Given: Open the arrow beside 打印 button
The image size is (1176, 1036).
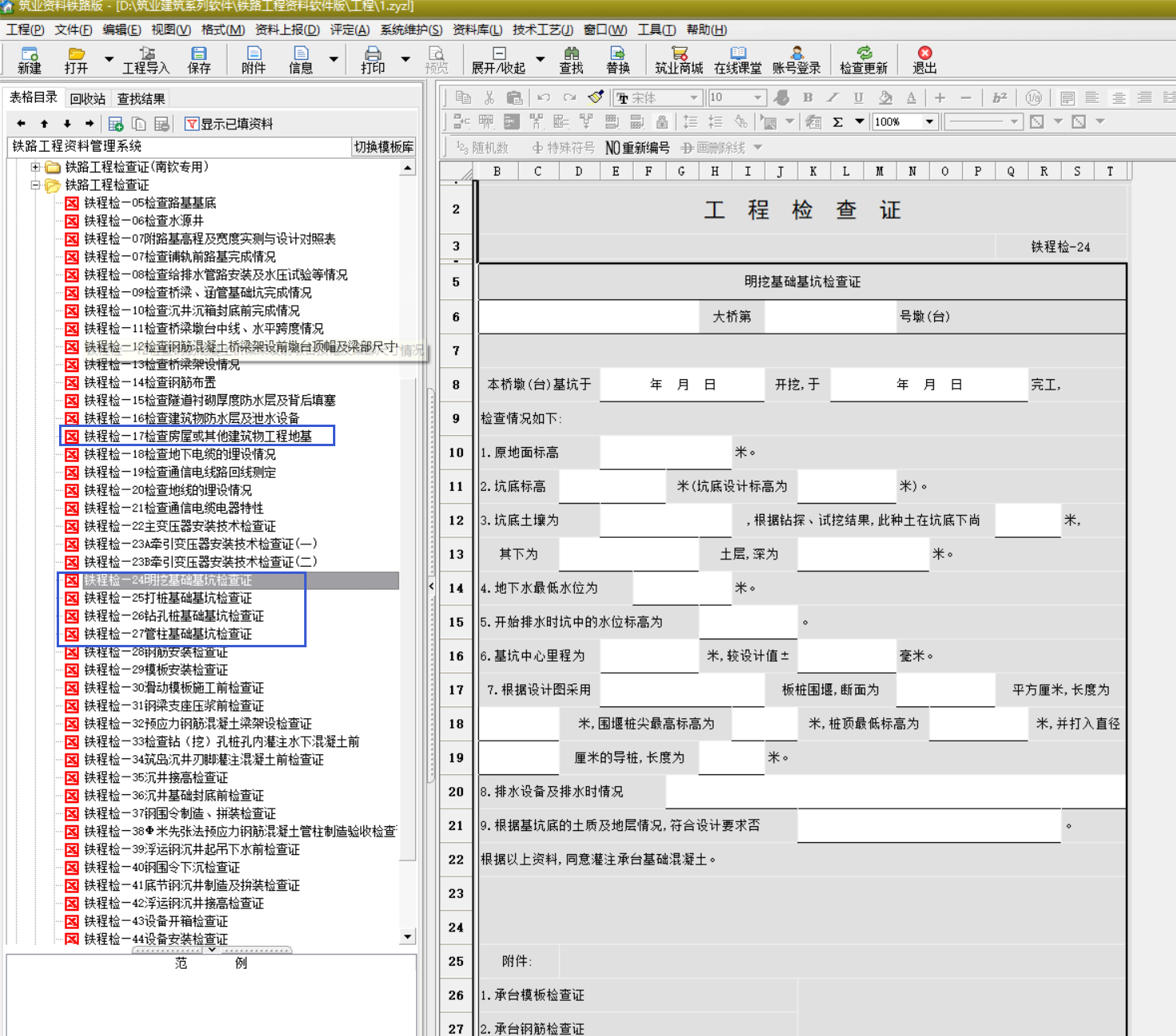Looking at the screenshot, I should (x=406, y=59).
